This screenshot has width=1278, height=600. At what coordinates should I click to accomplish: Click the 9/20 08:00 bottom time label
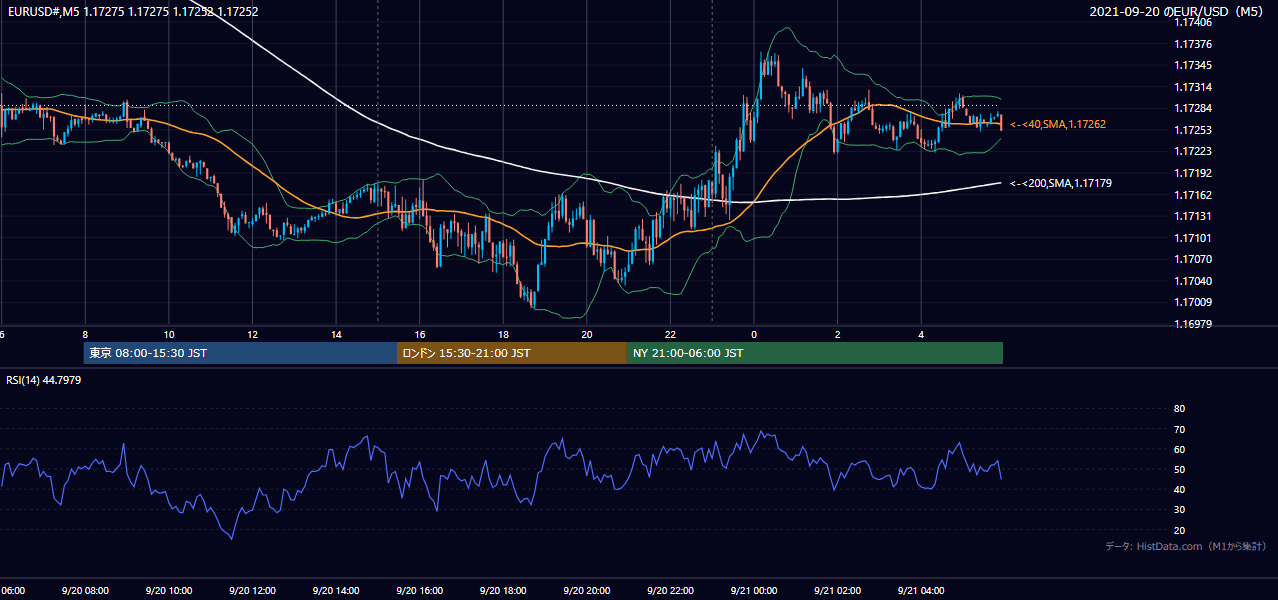(84, 591)
